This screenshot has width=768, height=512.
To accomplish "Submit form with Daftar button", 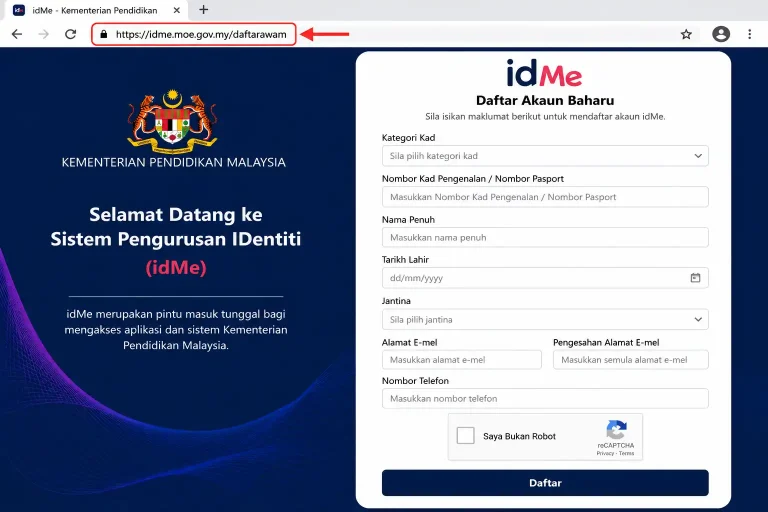I will click(x=545, y=483).
